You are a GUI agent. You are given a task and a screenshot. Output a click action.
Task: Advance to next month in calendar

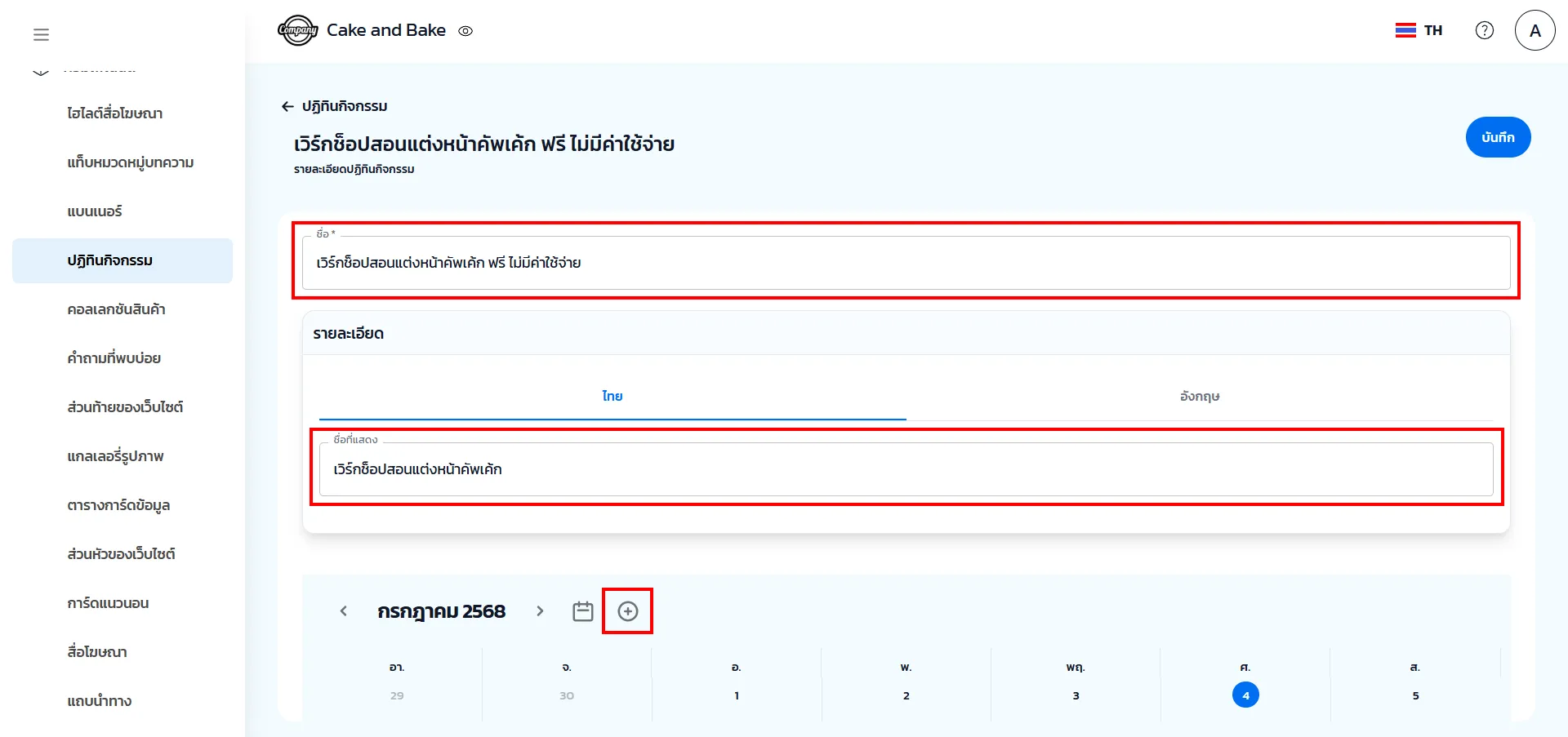pos(540,611)
